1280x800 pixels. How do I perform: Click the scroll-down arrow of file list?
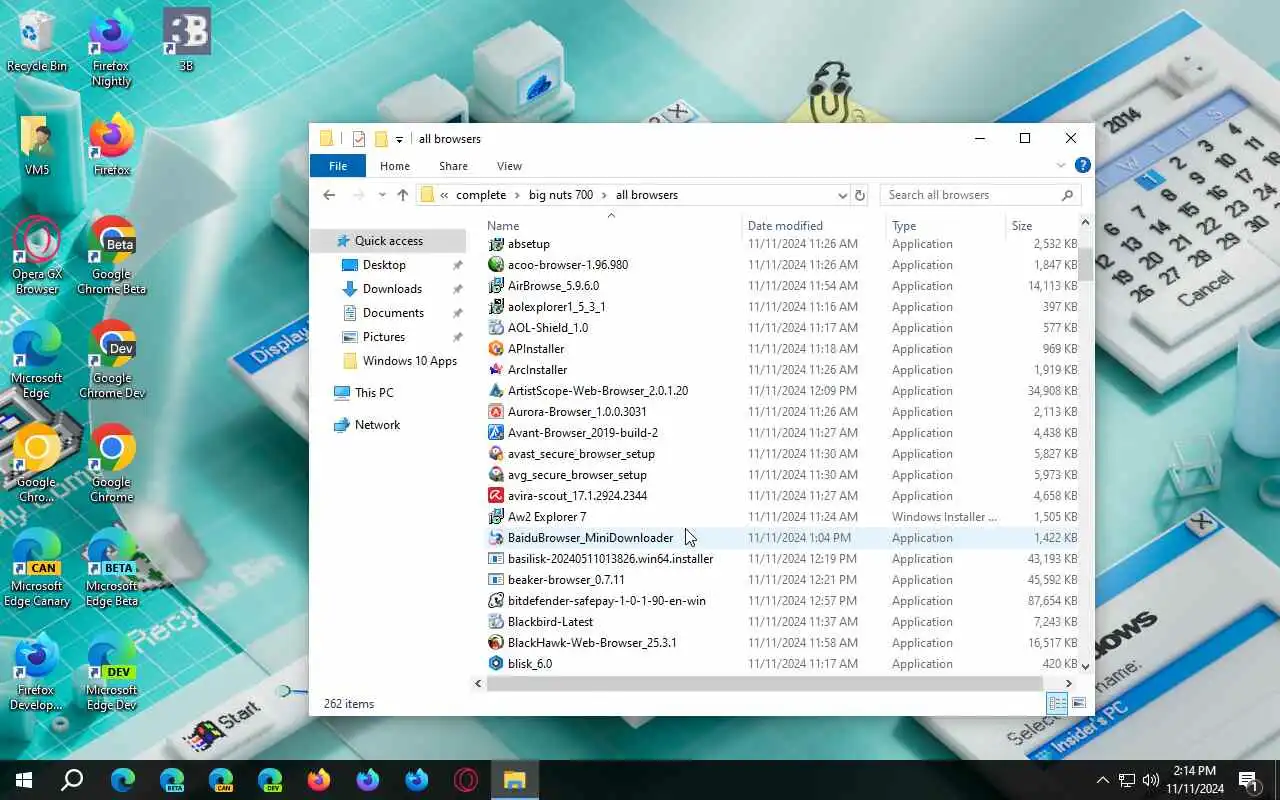click(1086, 665)
